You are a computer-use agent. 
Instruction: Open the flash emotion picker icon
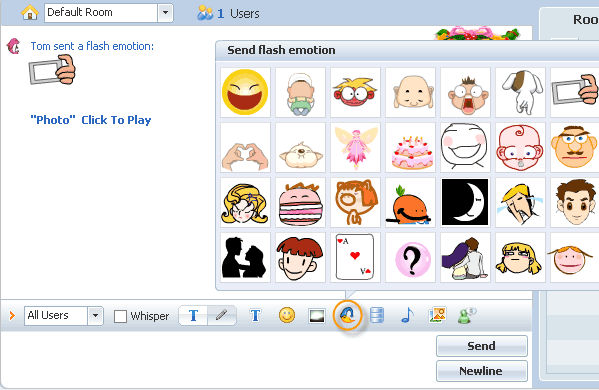[x=347, y=316]
